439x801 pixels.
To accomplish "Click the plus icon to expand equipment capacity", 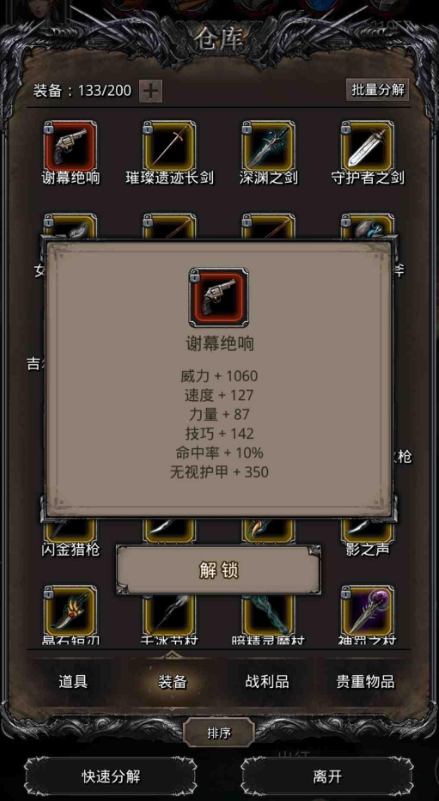I will tap(151, 91).
